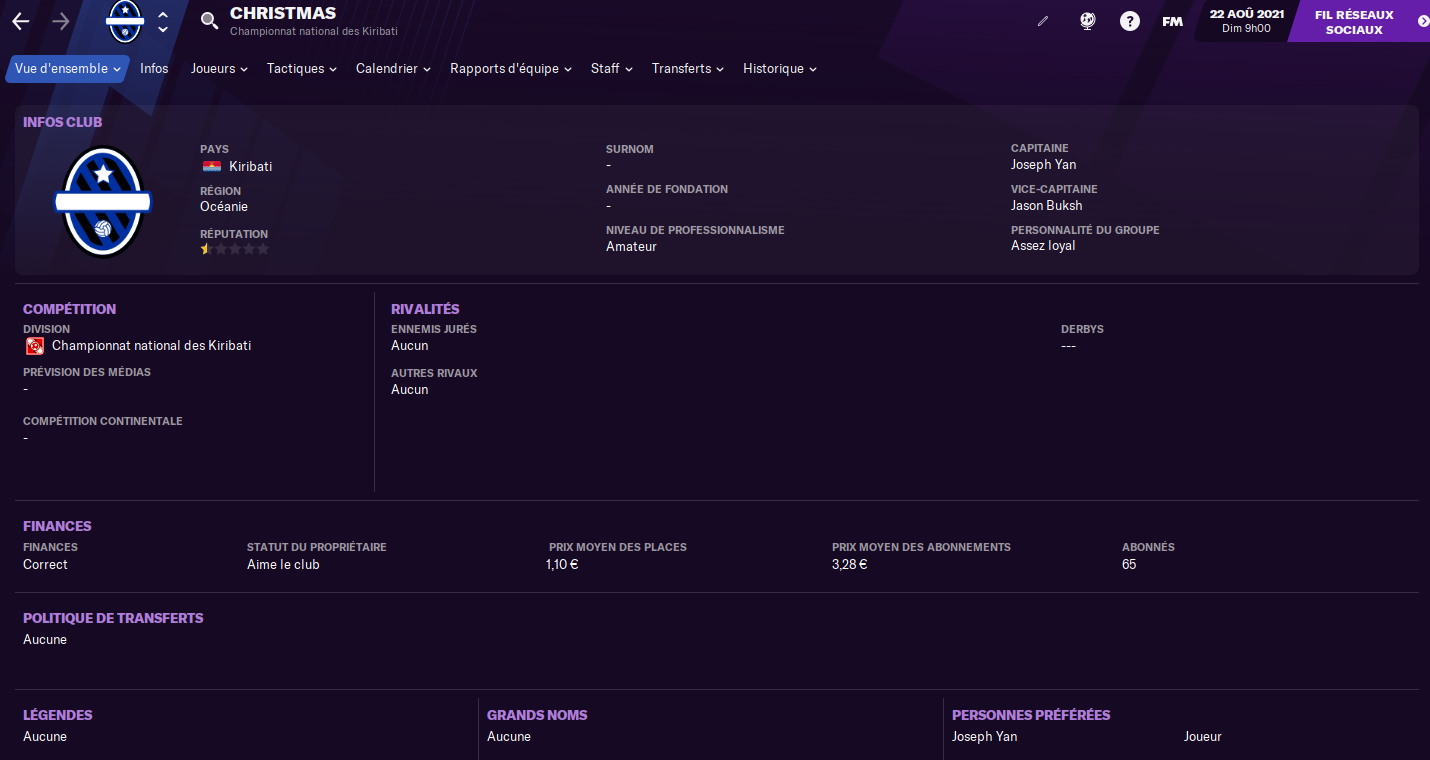Open the Infos tab

(154, 69)
